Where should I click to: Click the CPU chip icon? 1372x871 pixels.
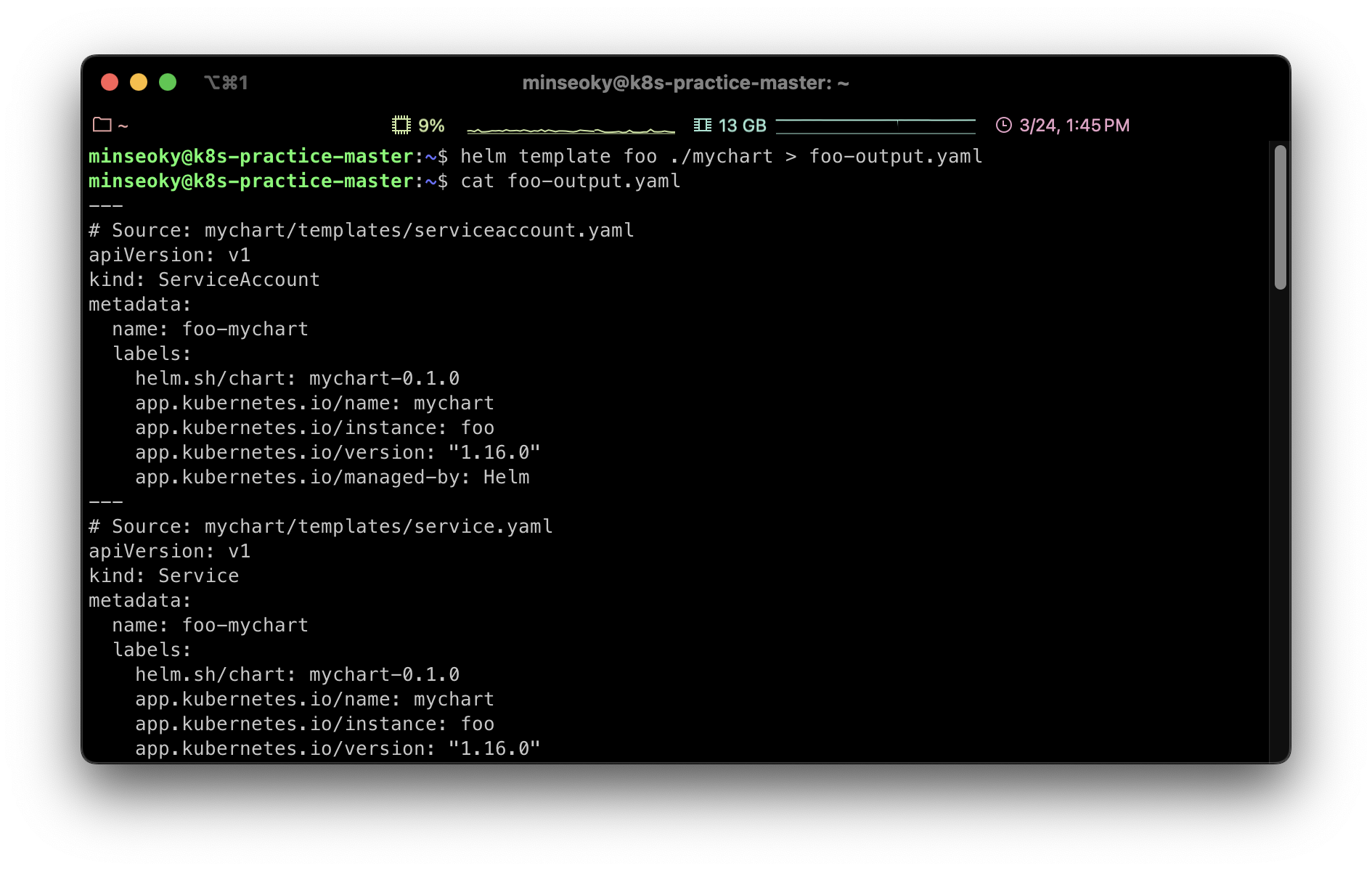click(x=401, y=125)
